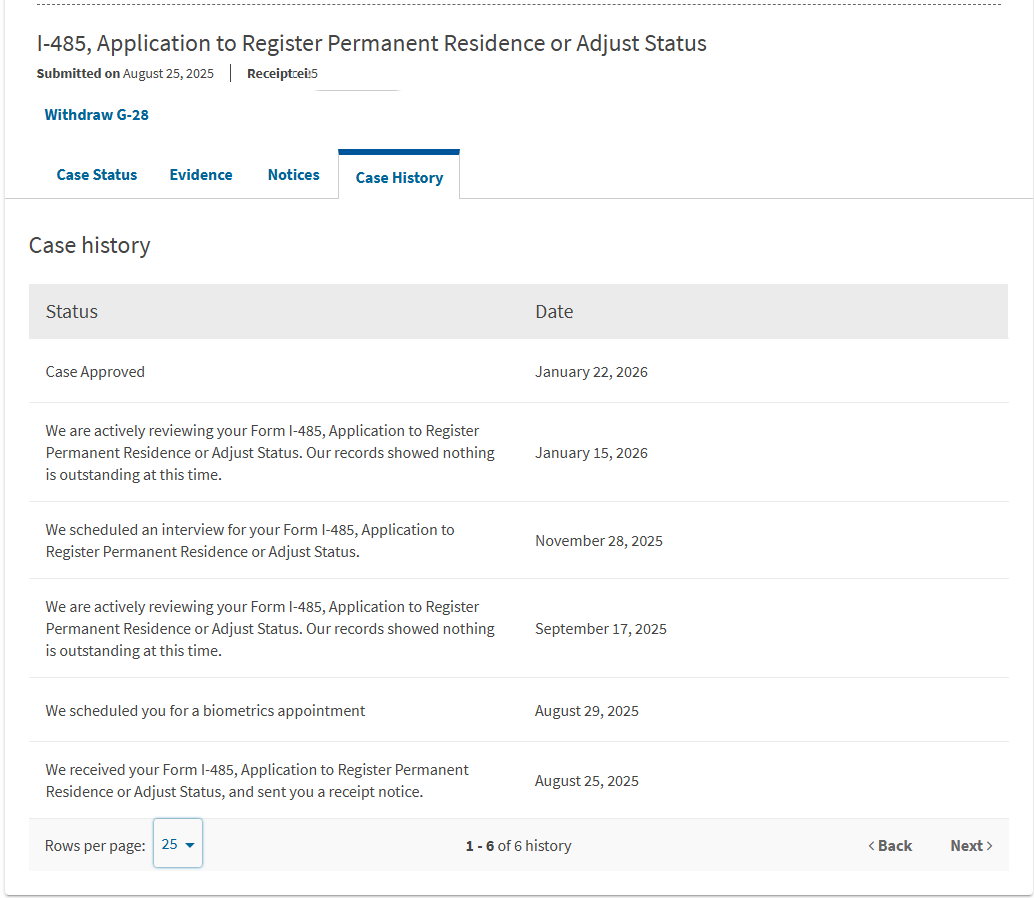Click the biometrics appointment status row

[x=206, y=711]
